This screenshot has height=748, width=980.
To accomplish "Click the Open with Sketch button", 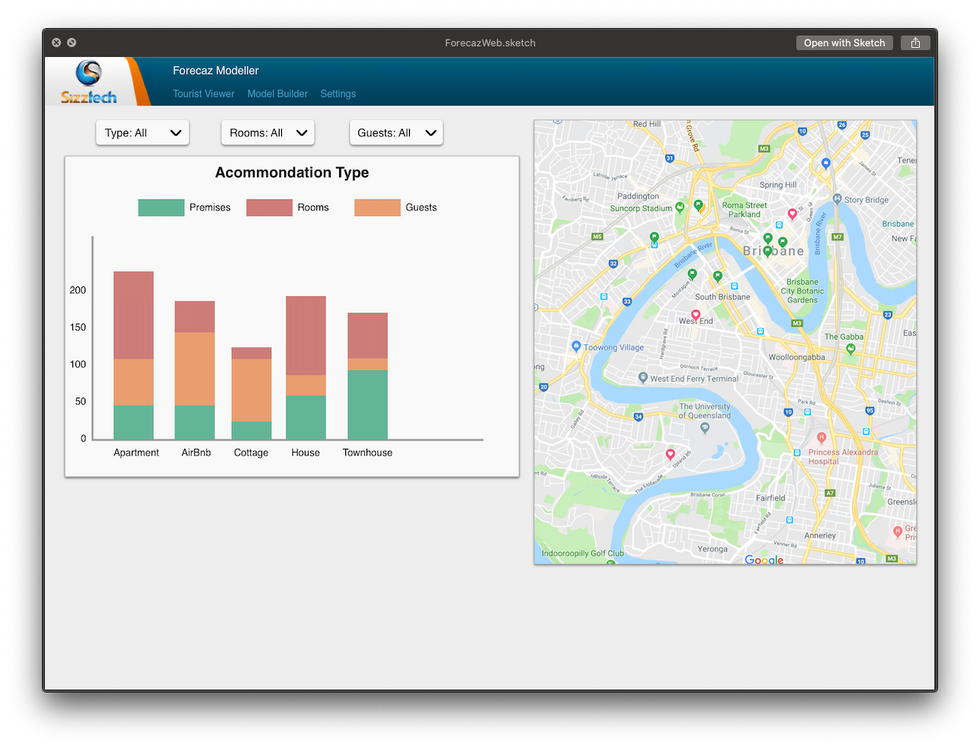I will coord(844,42).
